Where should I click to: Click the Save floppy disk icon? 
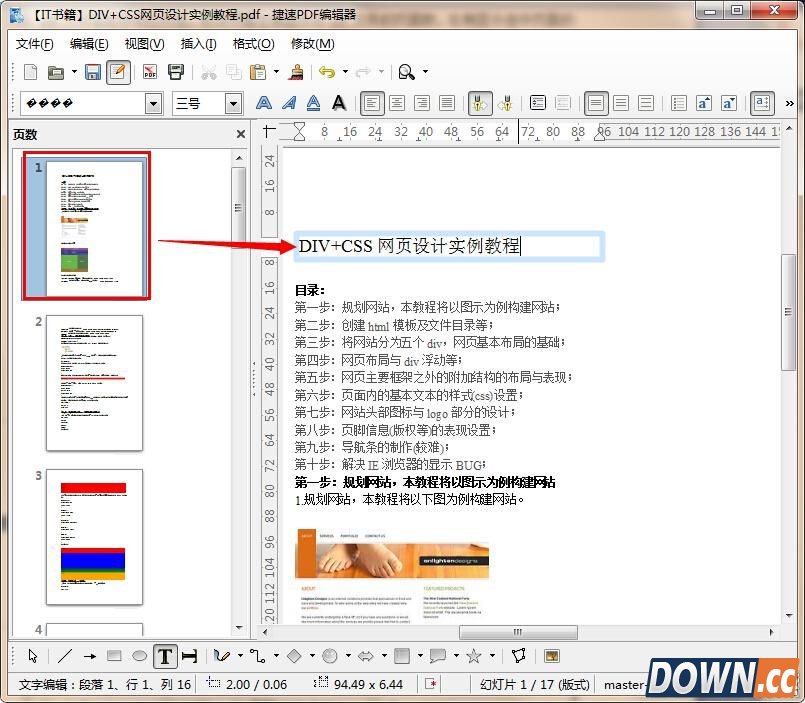tap(93, 72)
